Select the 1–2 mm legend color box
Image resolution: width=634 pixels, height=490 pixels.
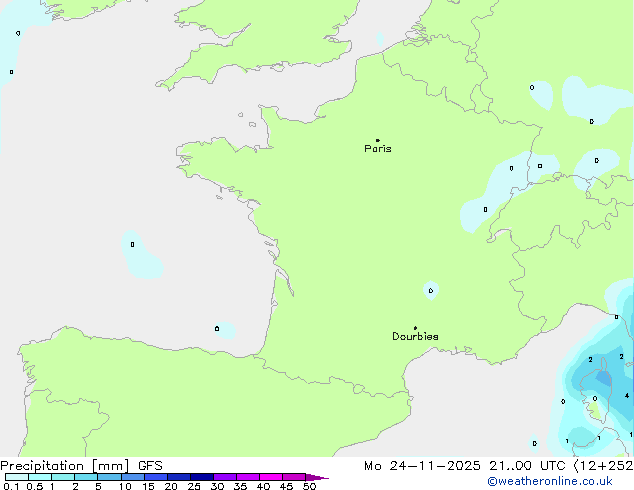(x=63, y=477)
